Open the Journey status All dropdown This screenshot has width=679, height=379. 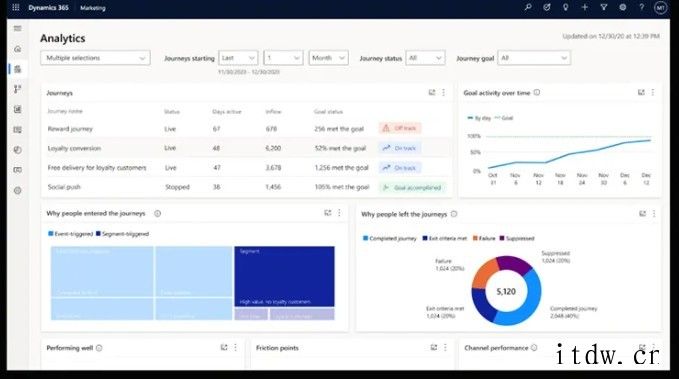[425, 58]
